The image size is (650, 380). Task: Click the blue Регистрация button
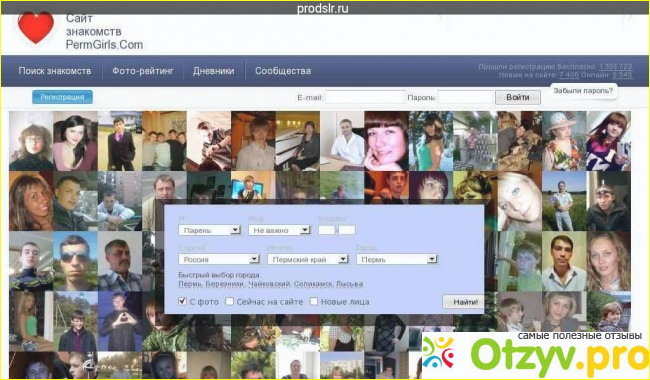(x=63, y=97)
